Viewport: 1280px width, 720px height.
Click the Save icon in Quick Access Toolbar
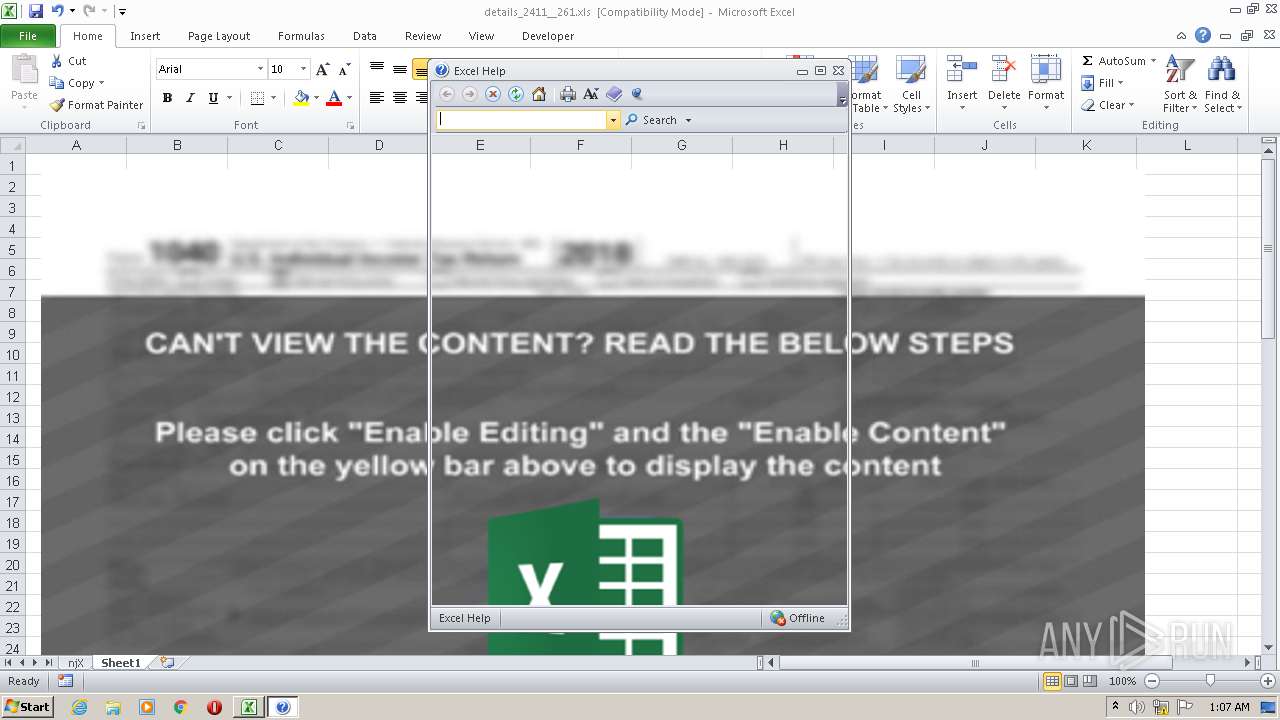pyautogui.click(x=36, y=11)
